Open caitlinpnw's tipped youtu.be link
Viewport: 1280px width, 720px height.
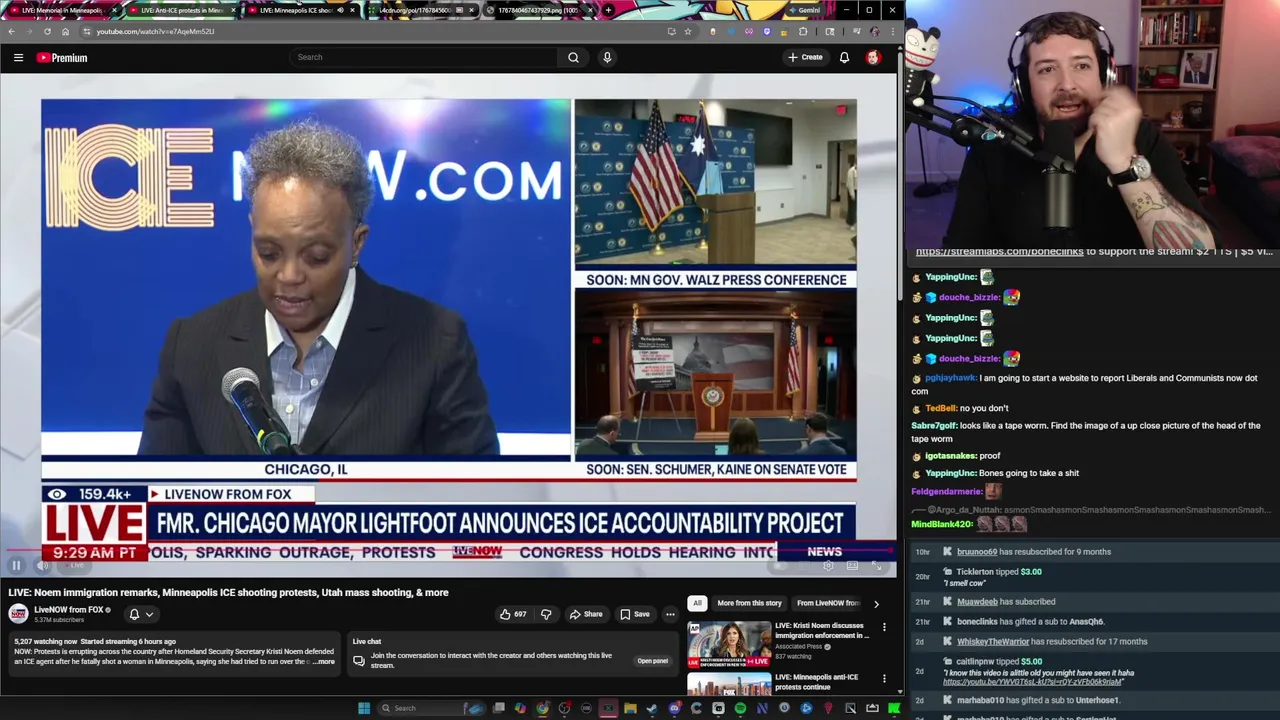[1031, 682]
